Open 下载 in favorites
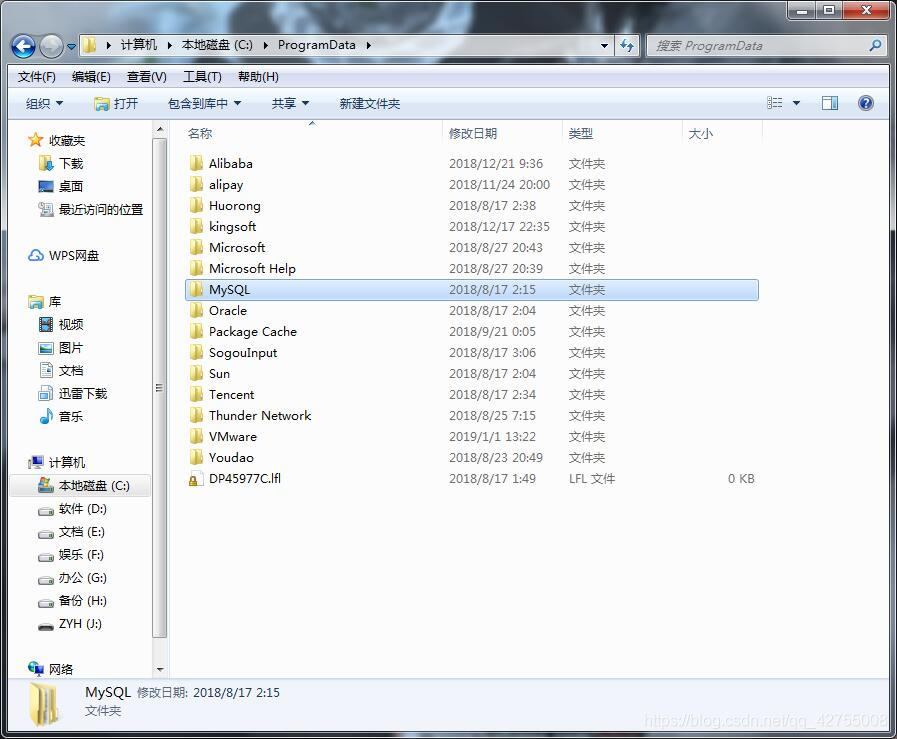The image size is (897, 739). point(61,164)
